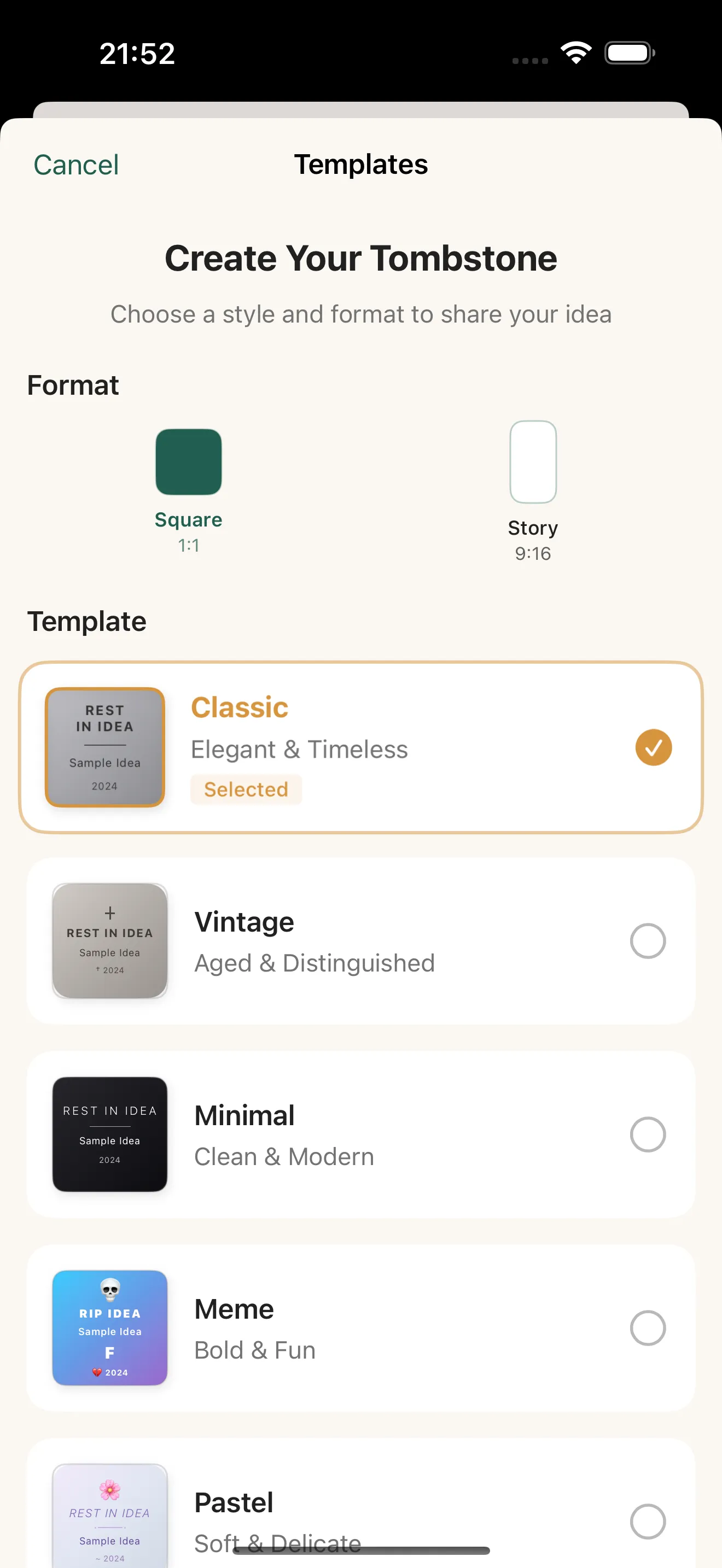This screenshot has width=722, height=1568.
Task: Click the orange checkmark on Classic
Action: point(653,747)
